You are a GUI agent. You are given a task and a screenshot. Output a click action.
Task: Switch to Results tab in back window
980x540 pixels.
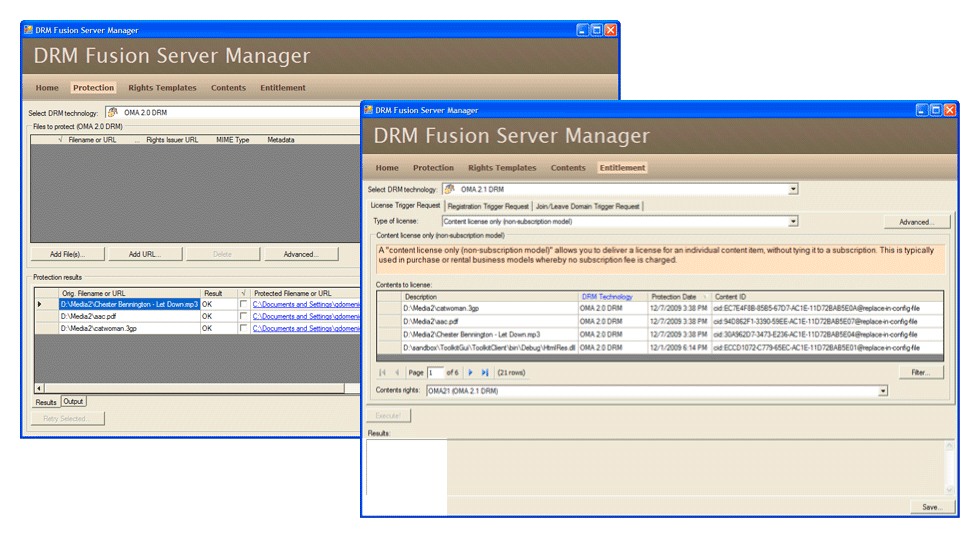coord(46,402)
